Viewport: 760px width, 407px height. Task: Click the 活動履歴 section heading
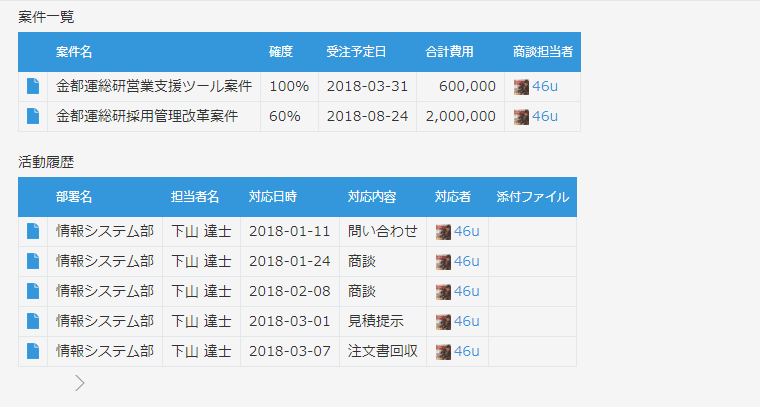pos(46,162)
